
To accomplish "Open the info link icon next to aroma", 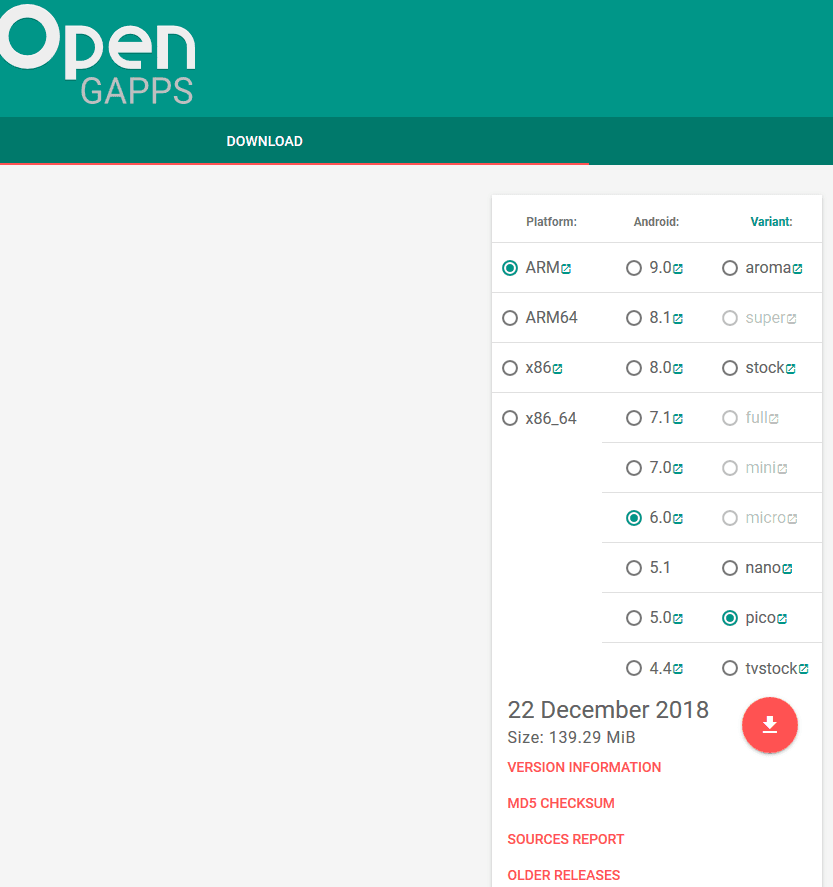I will click(797, 269).
